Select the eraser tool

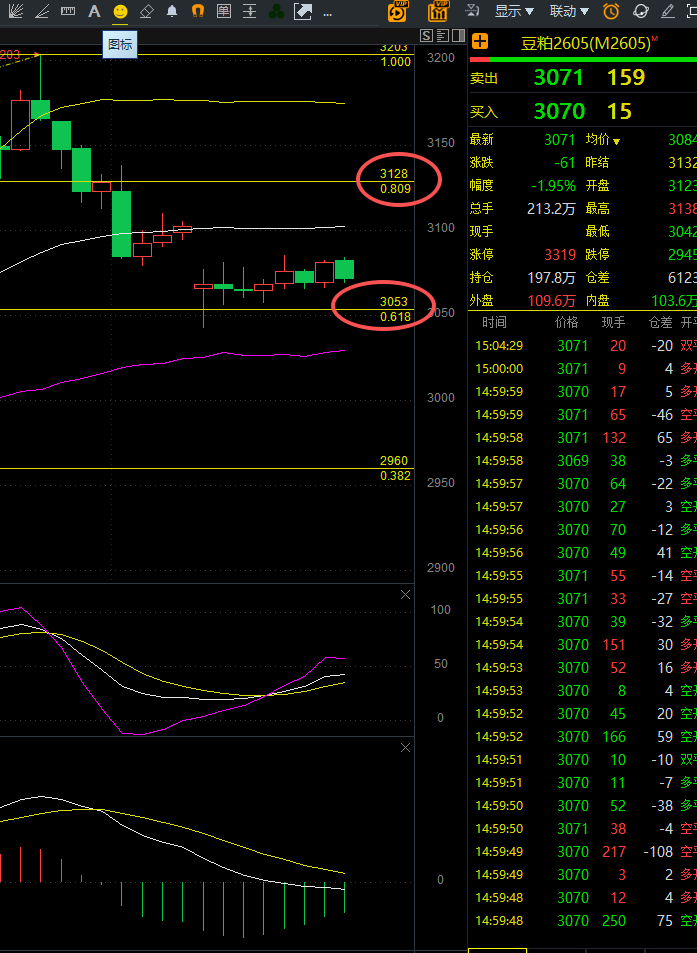(146, 11)
